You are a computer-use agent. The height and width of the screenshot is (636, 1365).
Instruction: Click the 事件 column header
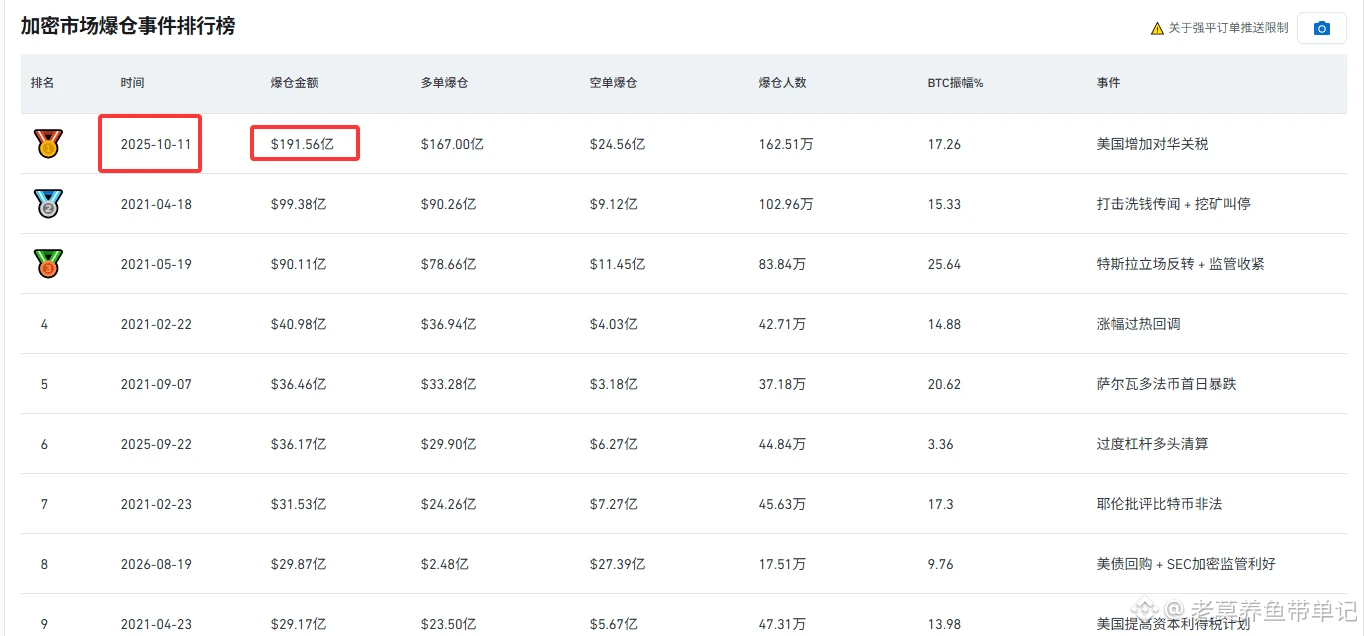pyautogui.click(x=1108, y=83)
